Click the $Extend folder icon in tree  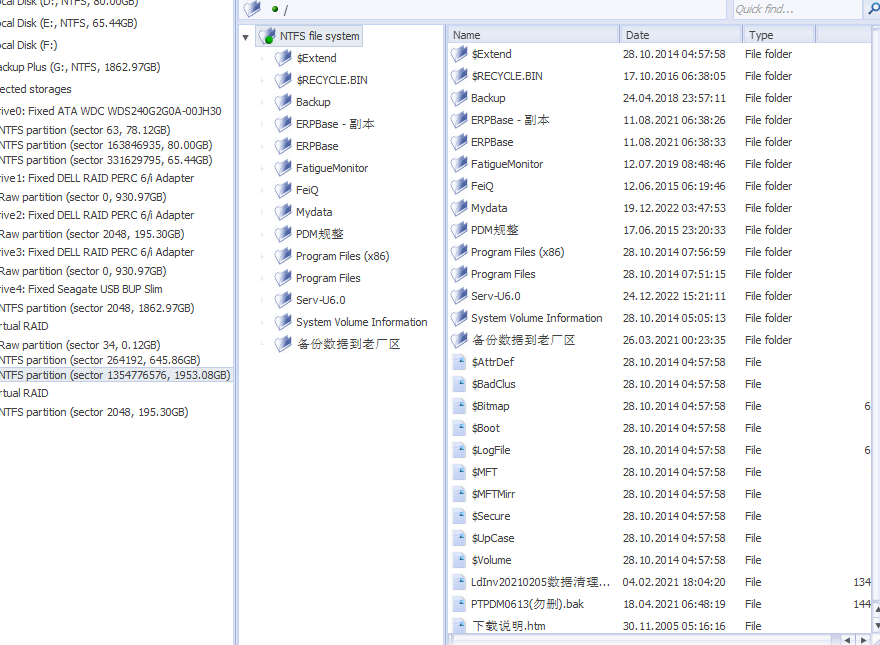pos(283,58)
